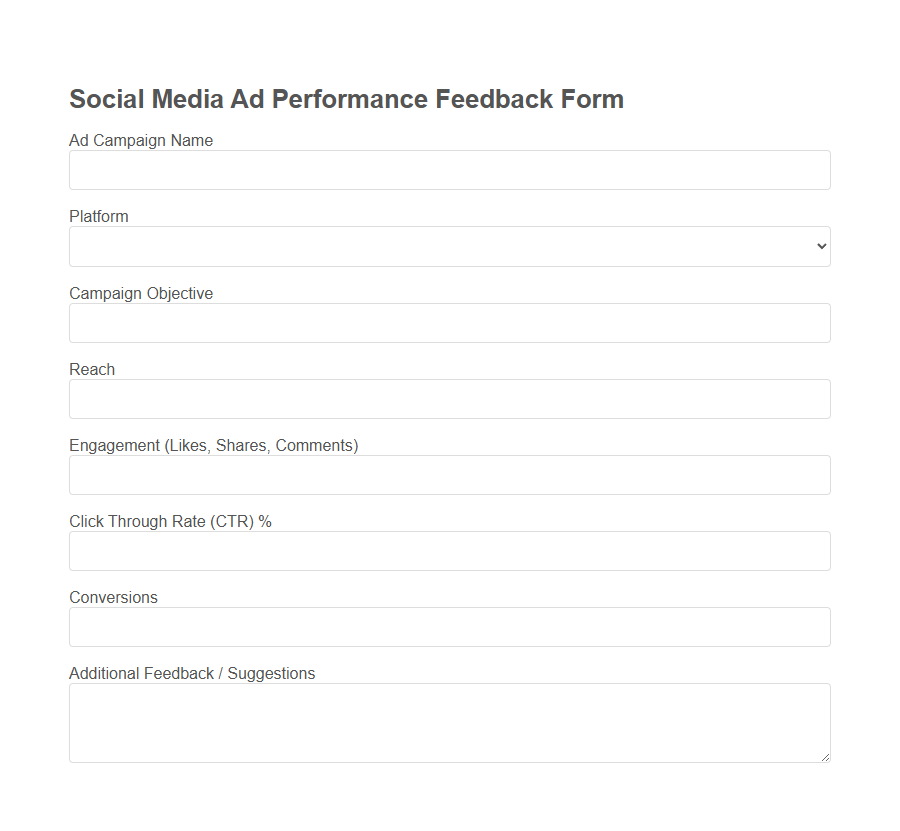900x831 pixels.
Task: Click the Campaign Objective label text
Action: coord(141,293)
